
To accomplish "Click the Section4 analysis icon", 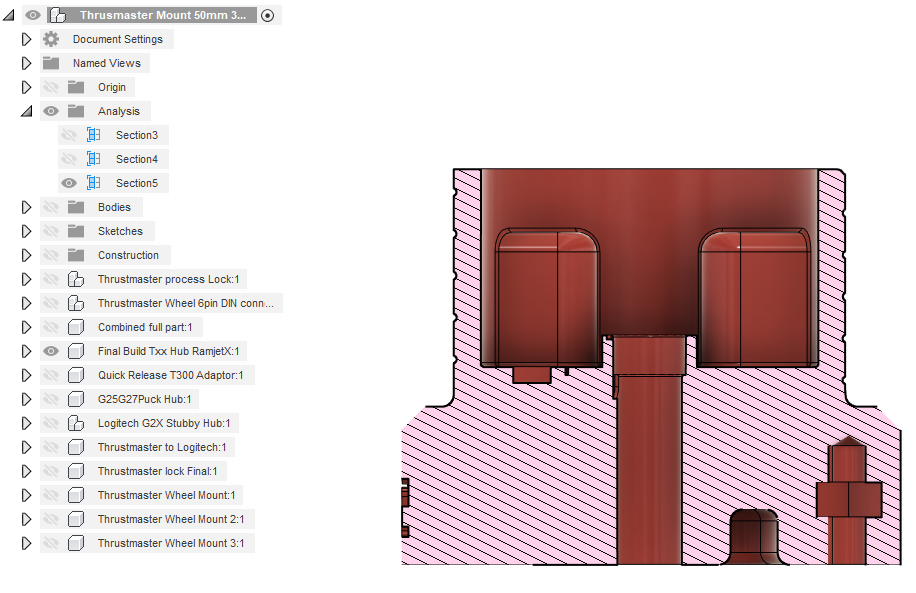I will pos(93,159).
